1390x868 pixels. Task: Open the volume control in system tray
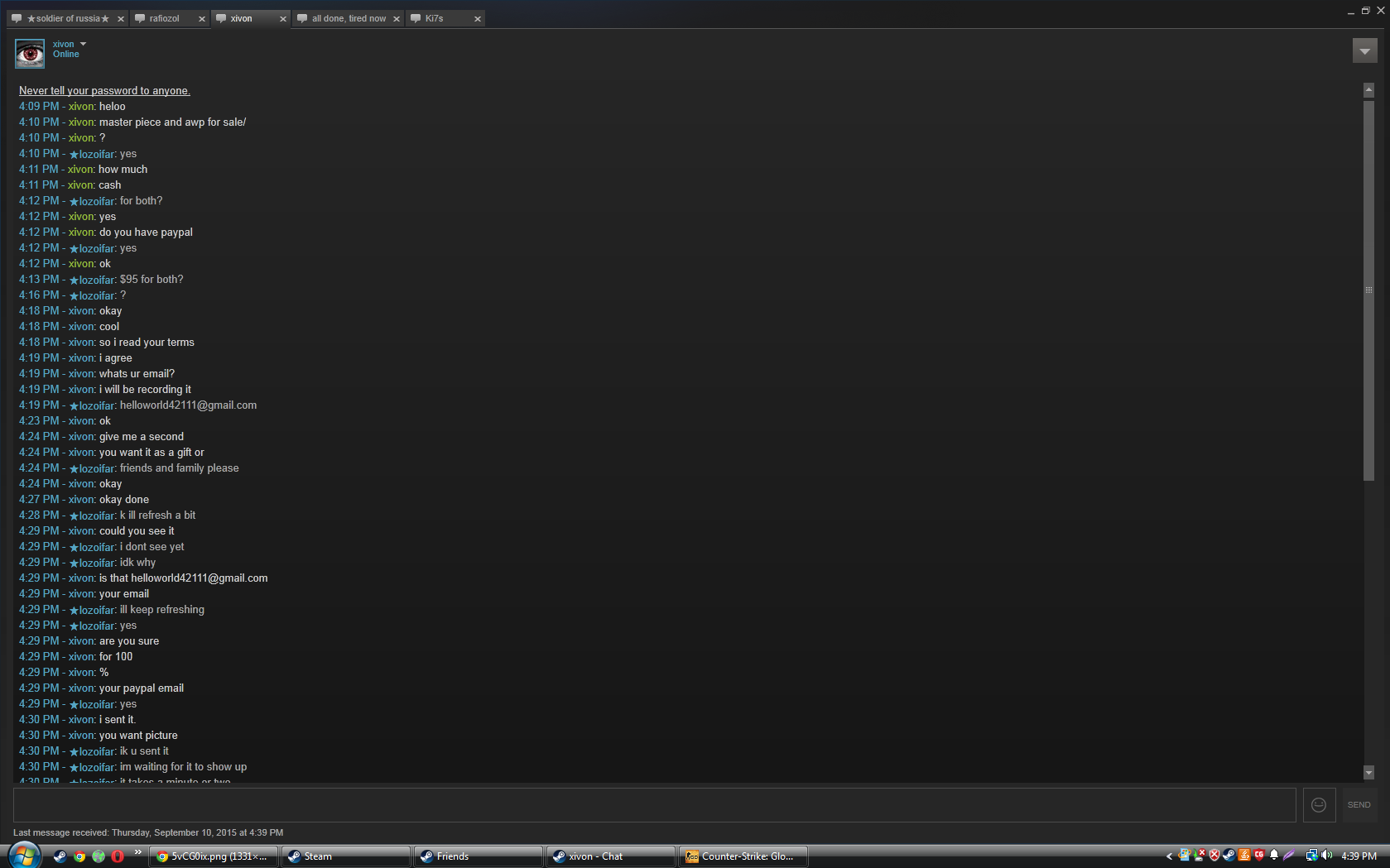pyautogui.click(x=1327, y=856)
